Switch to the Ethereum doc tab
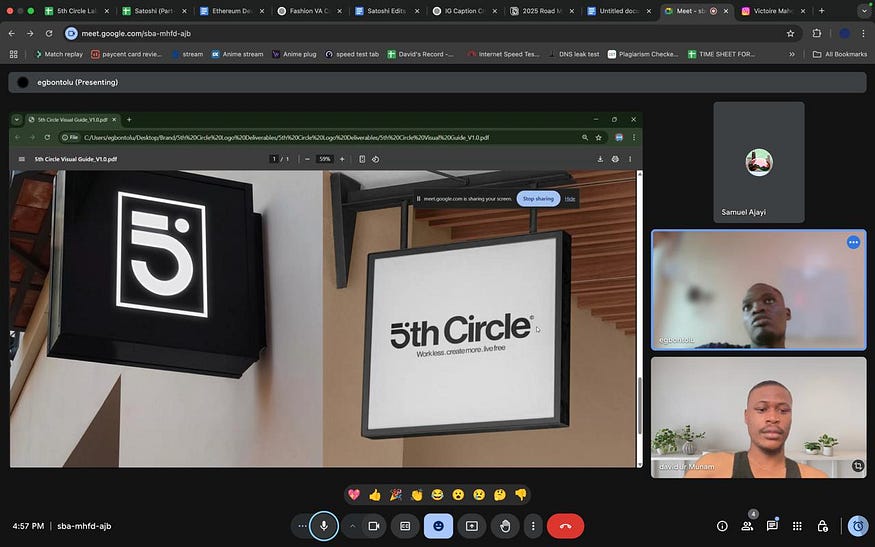This screenshot has height=547, width=875. click(232, 11)
